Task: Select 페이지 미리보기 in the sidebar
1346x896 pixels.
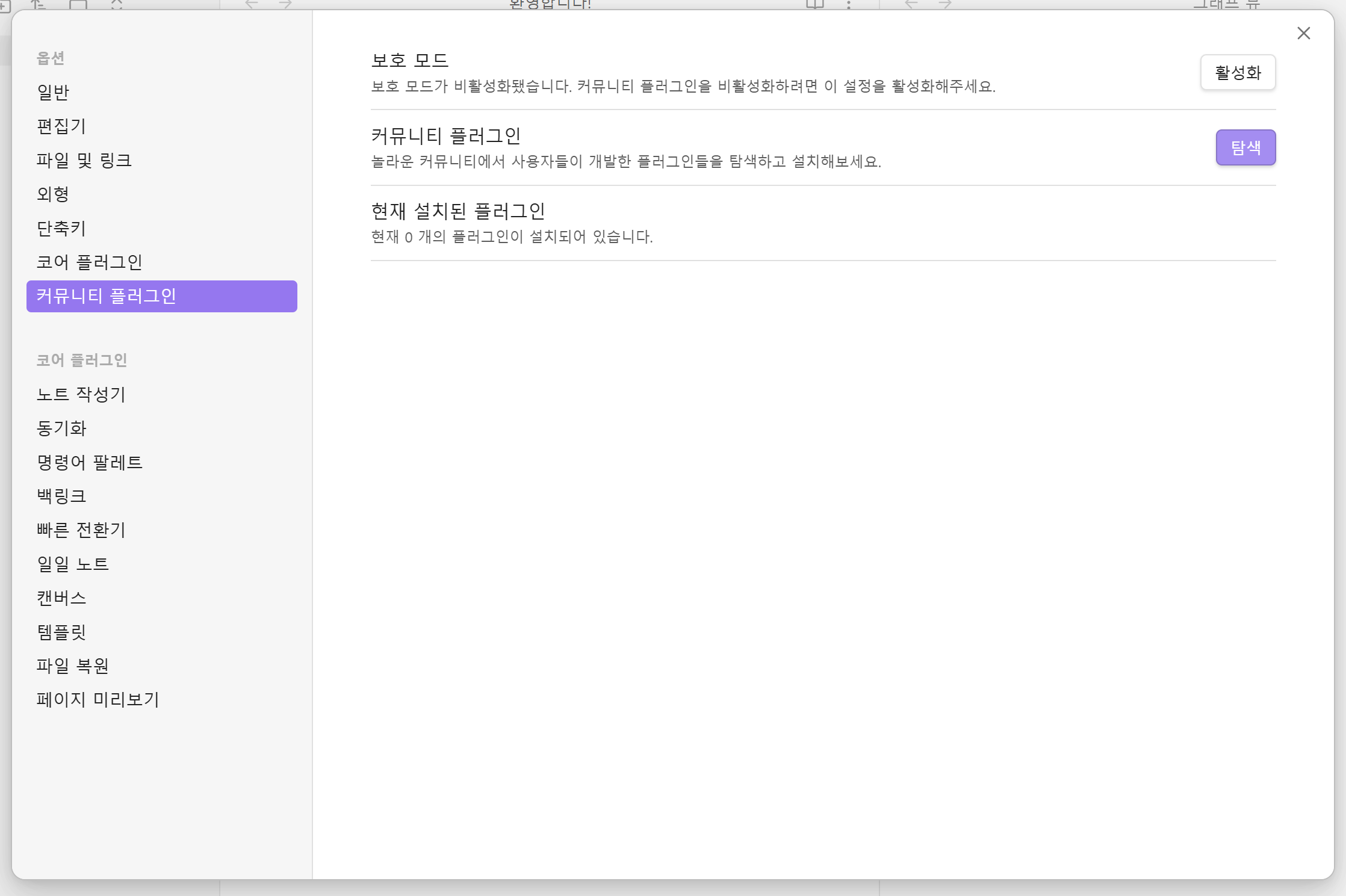Action: 98,699
